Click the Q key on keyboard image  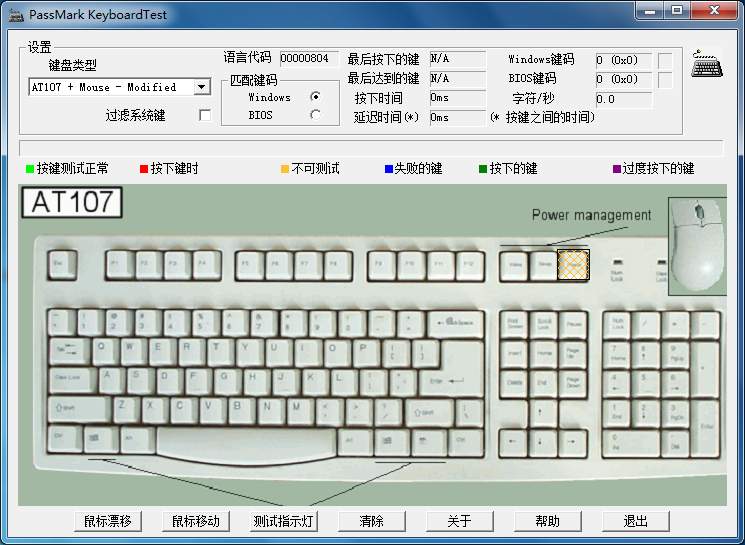(x=105, y=352)
